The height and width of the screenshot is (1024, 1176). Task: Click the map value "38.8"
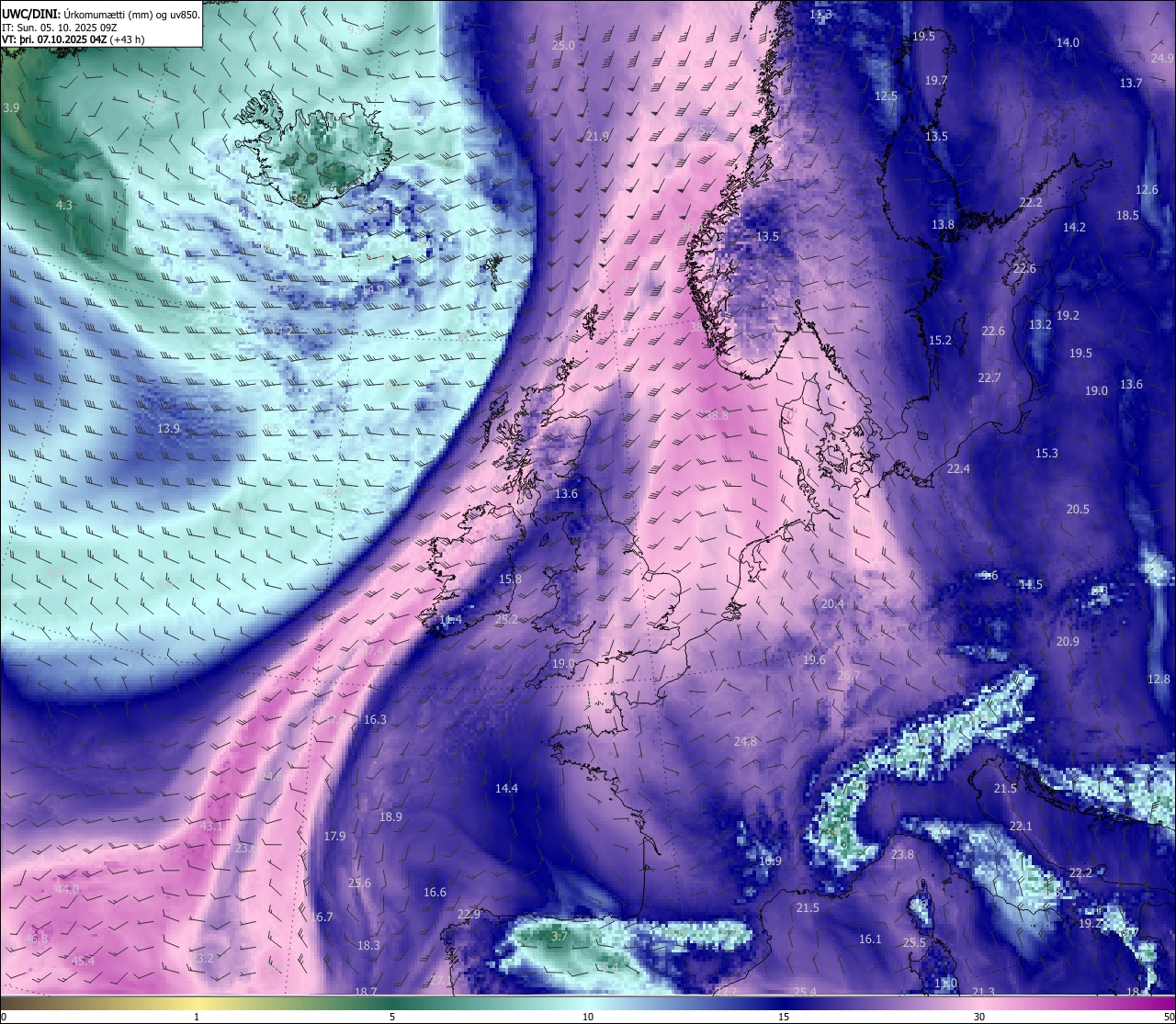[x=717, y=416]
